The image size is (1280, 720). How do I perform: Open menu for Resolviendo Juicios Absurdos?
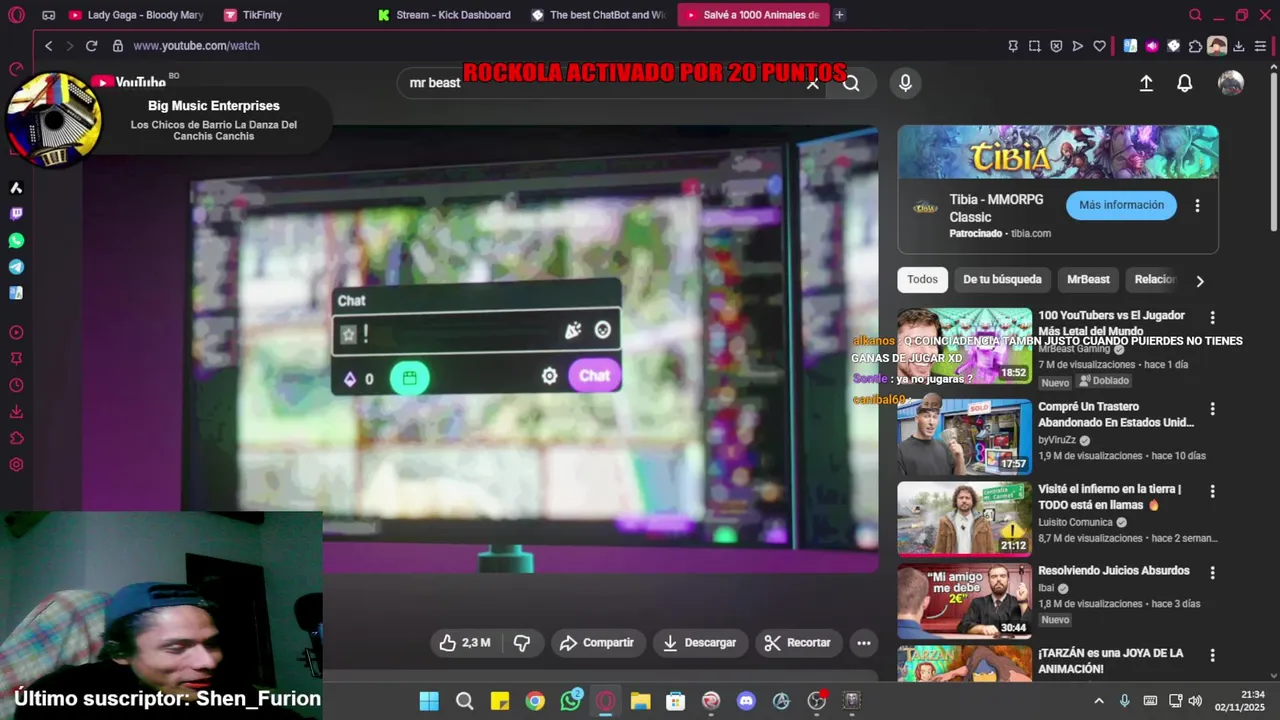[x=1212, y=573]
